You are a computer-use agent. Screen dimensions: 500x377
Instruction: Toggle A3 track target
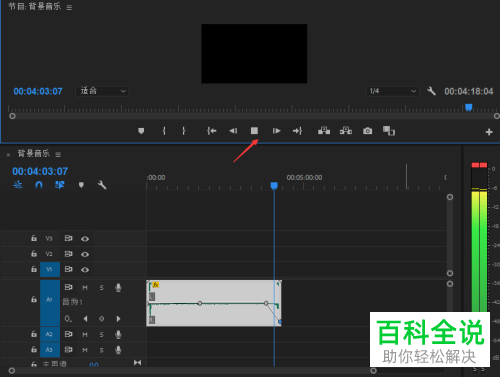50,350
